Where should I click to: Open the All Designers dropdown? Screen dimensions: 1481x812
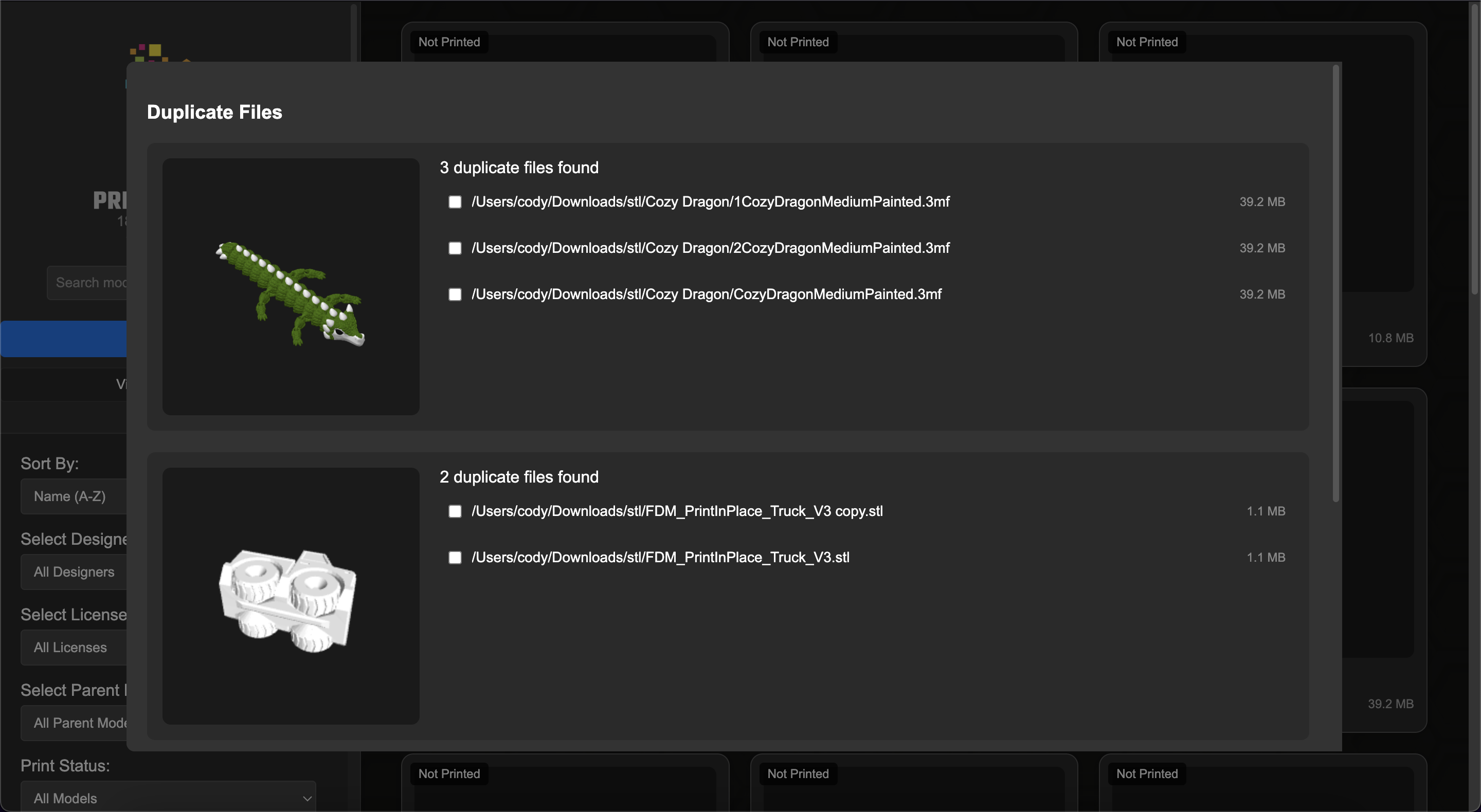[x=74, y=572]
